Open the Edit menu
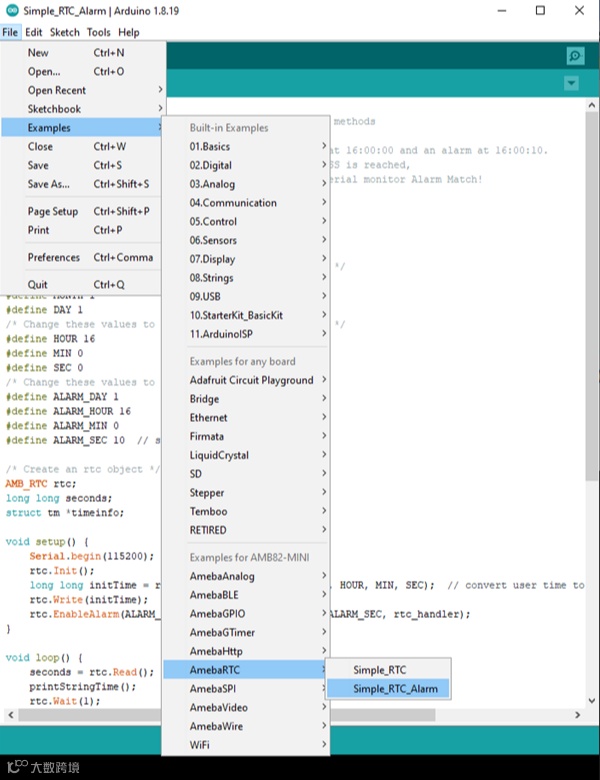The height and width of the screenshot is (780, 600). click(33, 32)
